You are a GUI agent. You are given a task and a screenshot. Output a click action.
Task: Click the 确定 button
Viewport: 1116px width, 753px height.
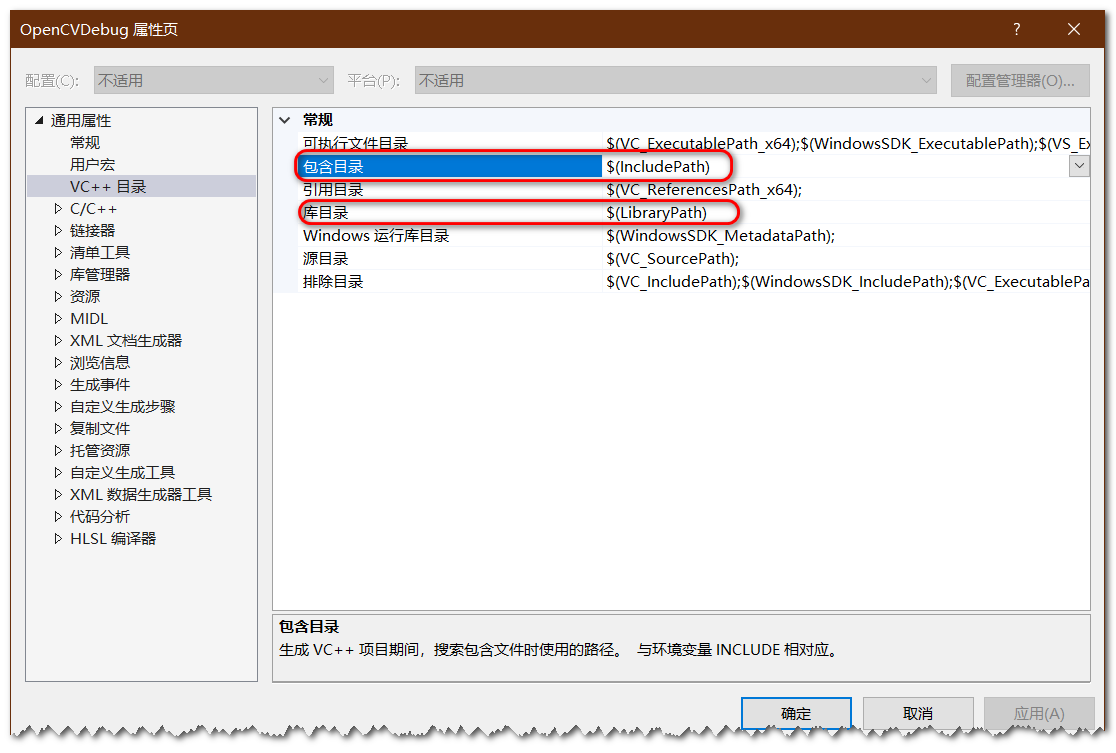796,713
